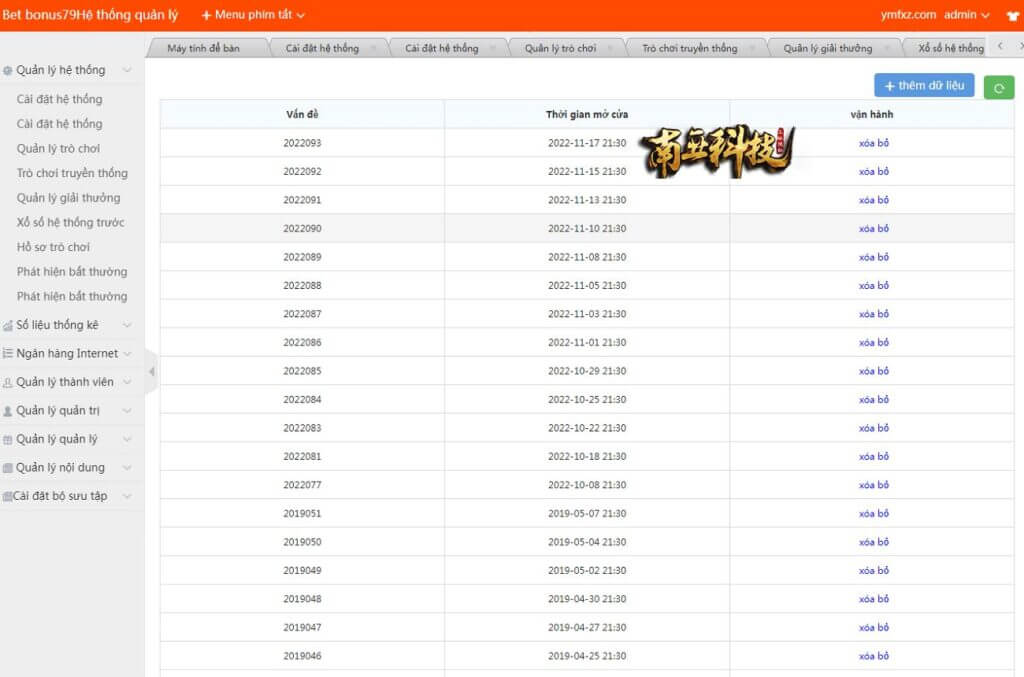Image resolution: width=1024 pixels, height=677 pixels.
Task: Switch to the Máy tính để bàn tab
Action: [x=204, y=48]
